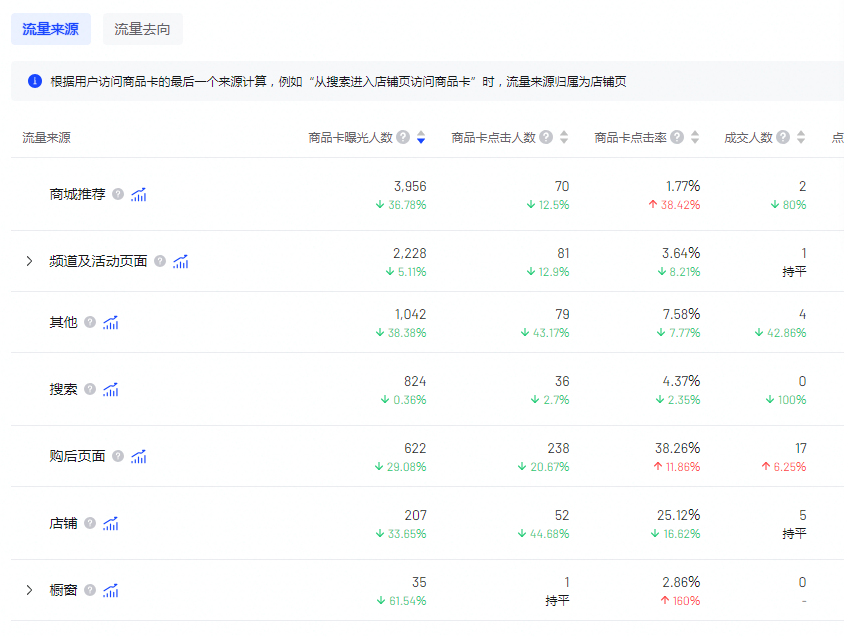Open the trend chart next to 搜索

[110, 389]
